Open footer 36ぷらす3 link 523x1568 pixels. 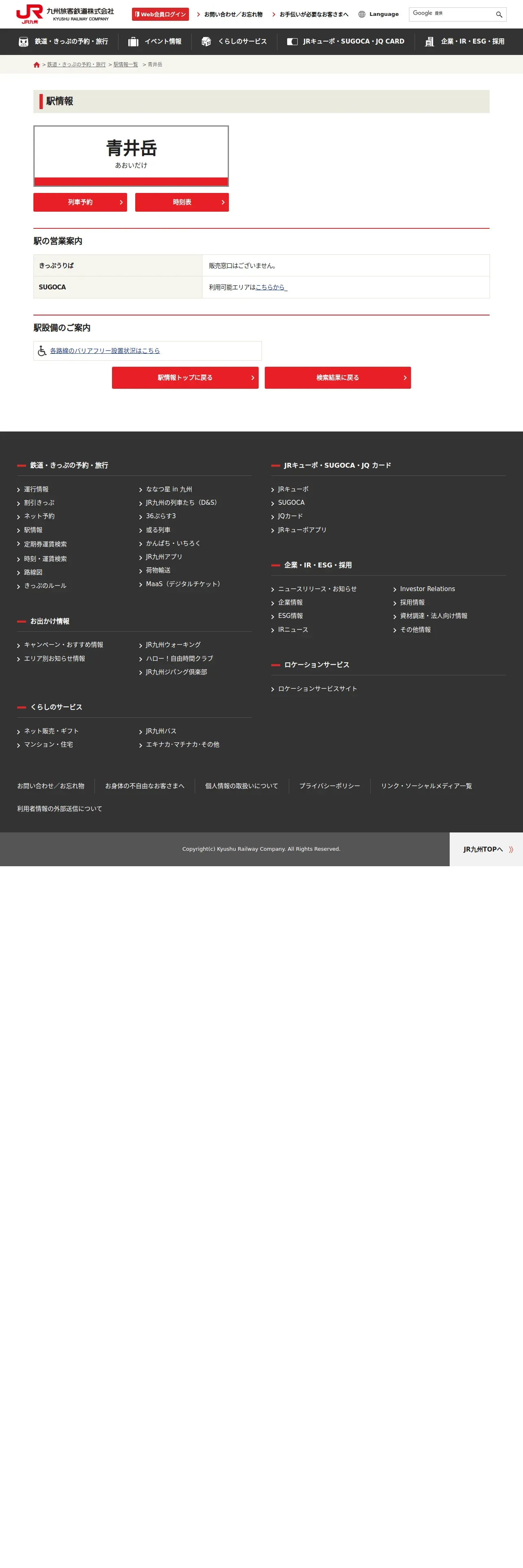(x=161, y=516)
